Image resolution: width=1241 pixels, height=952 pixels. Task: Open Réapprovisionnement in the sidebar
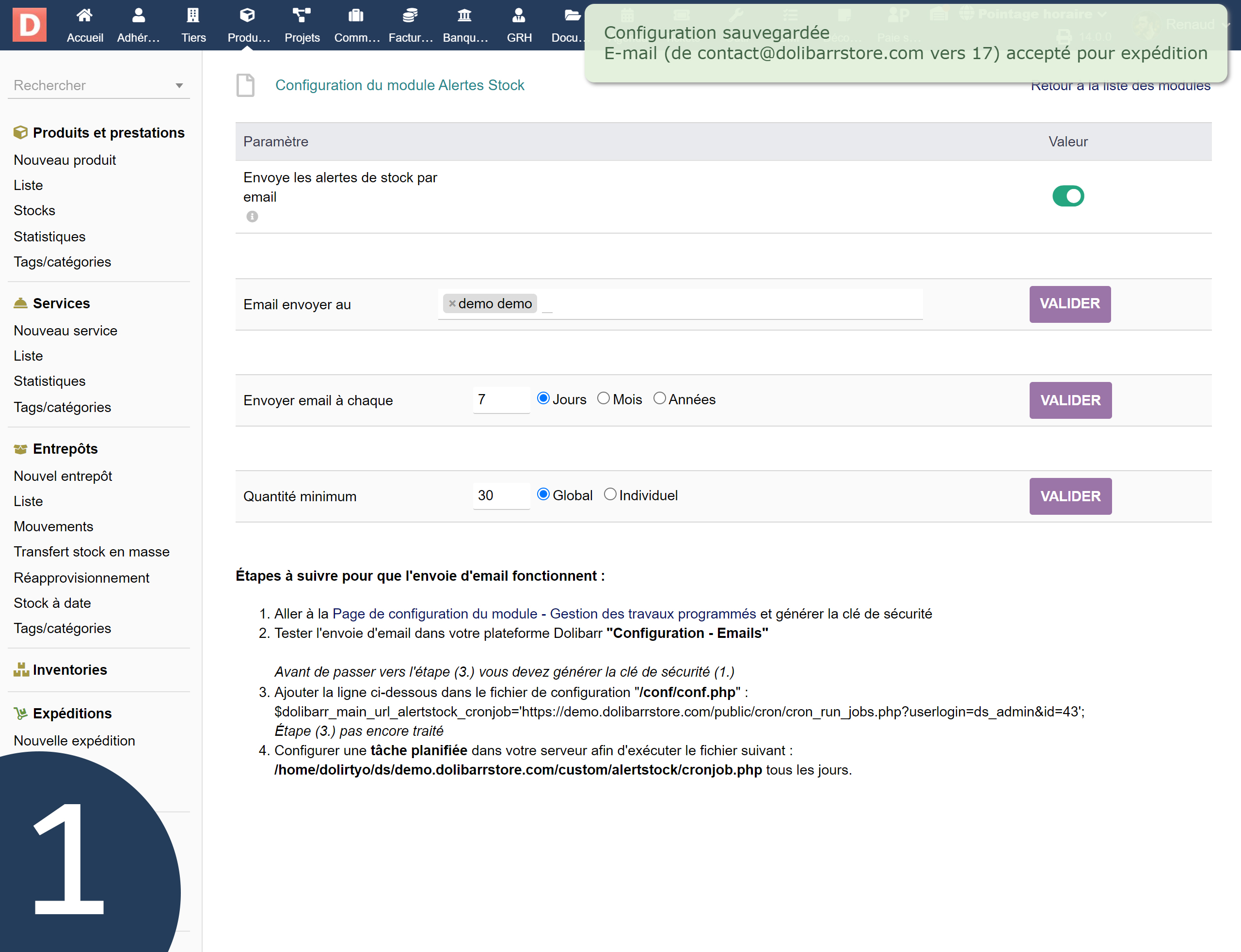(81, 577)
